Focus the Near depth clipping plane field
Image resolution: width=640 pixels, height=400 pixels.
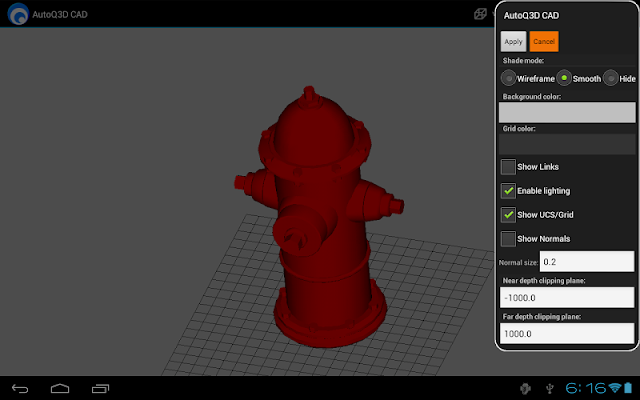point(567,298)
